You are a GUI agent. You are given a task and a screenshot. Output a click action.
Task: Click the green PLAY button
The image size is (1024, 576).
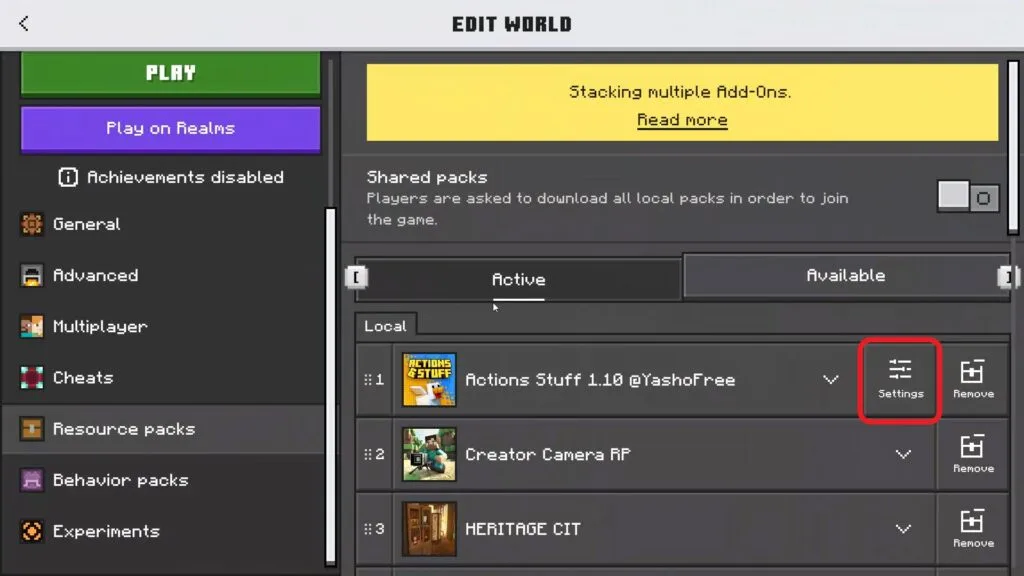tap(170, 73)
